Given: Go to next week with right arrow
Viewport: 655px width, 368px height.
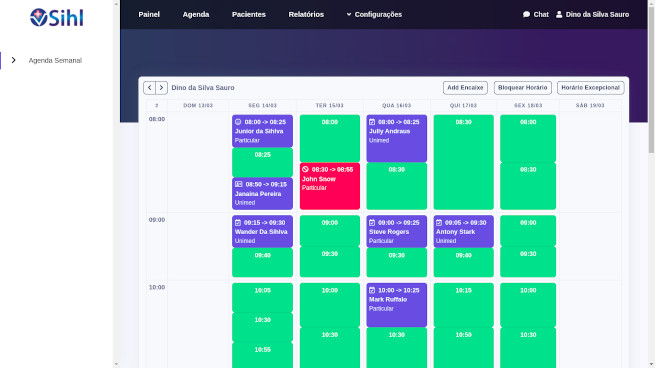Looking at the screenshot, I should pos(161,88).
